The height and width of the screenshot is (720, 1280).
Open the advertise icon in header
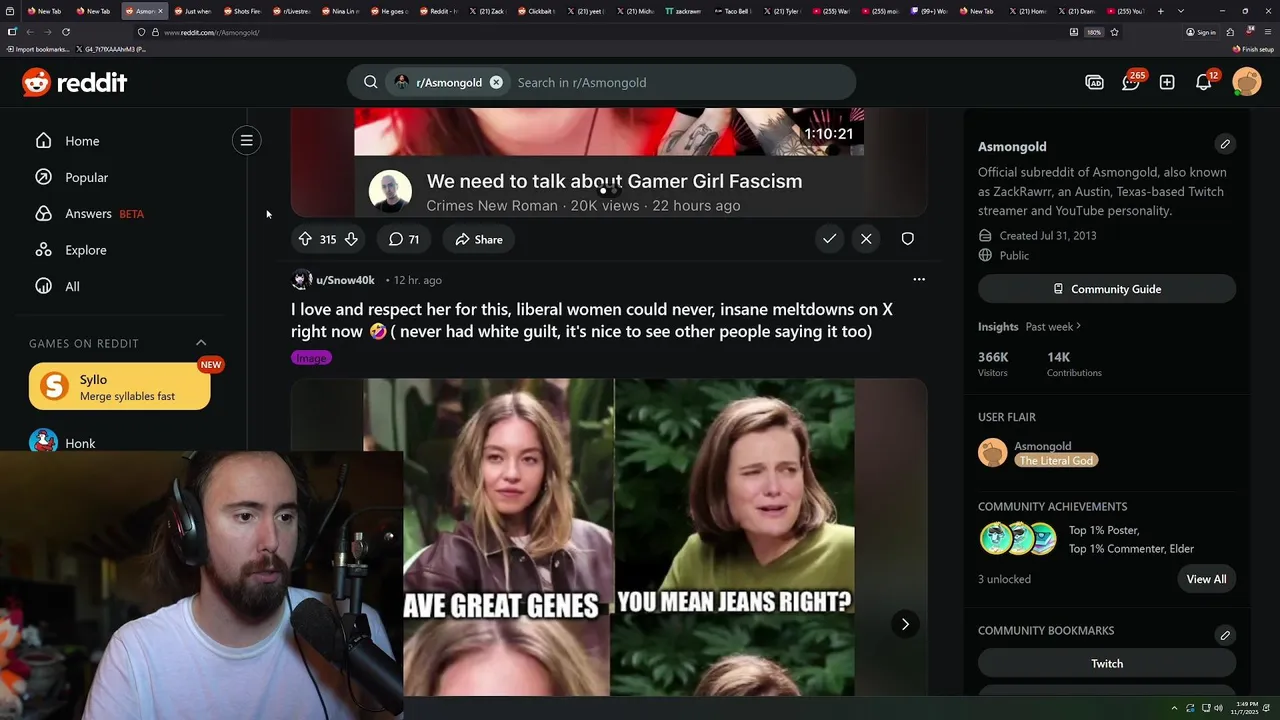click(x=1094, y=82)
